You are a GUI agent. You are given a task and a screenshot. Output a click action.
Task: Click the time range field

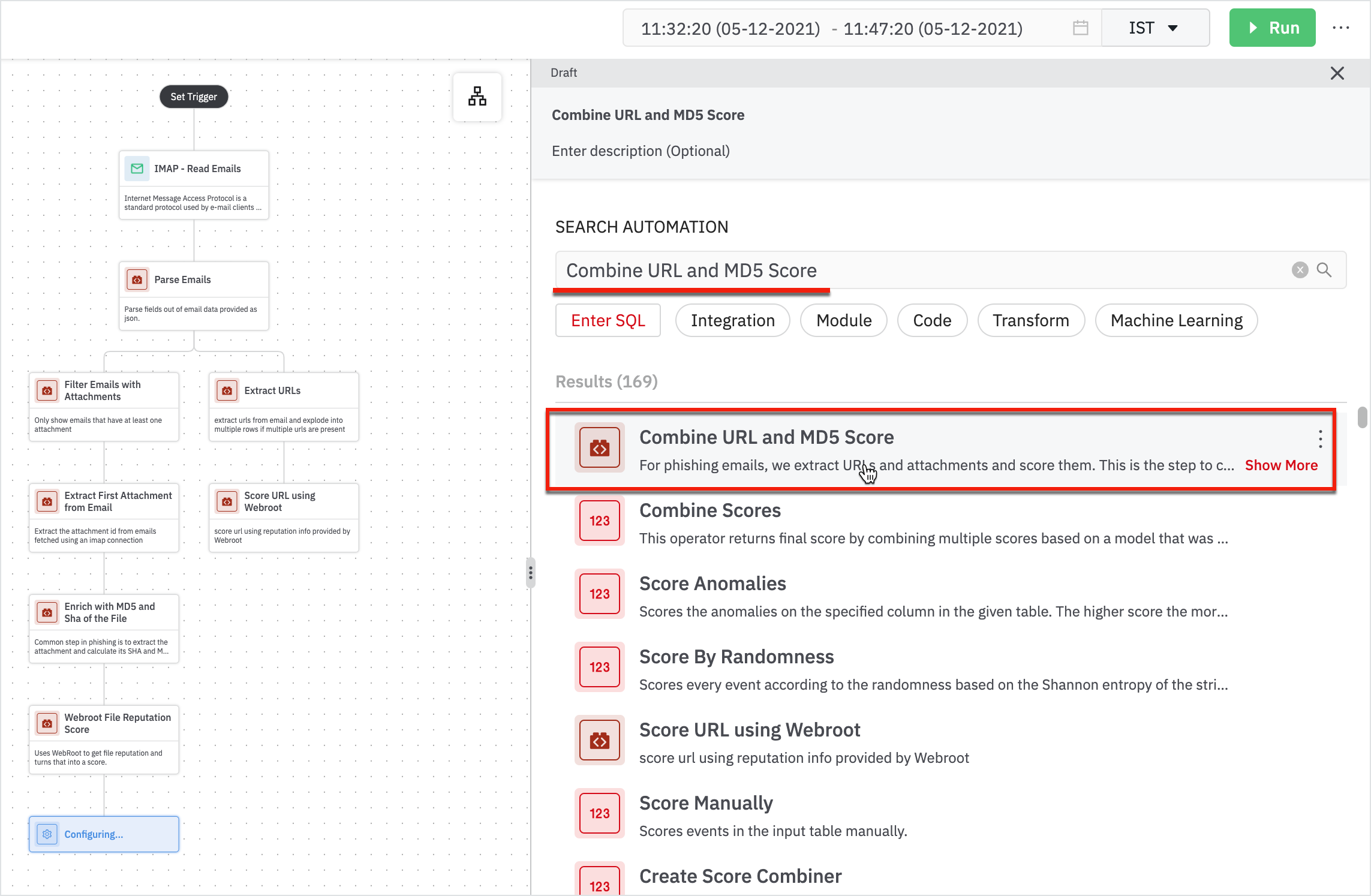click(862, 28)
